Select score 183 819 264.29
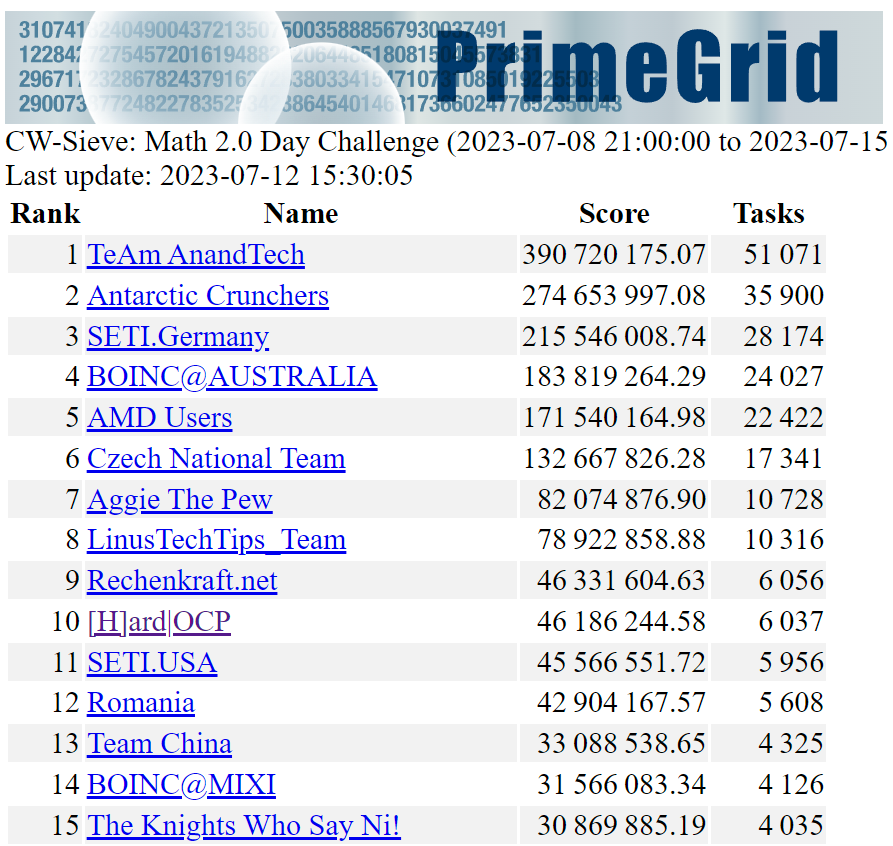 coord(614,377)
